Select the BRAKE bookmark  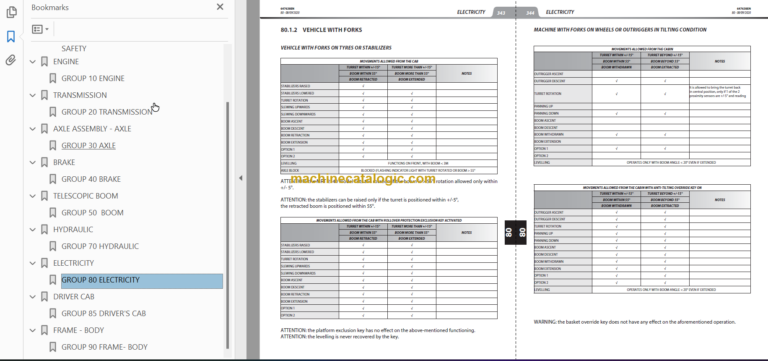[x=64, y=162]
